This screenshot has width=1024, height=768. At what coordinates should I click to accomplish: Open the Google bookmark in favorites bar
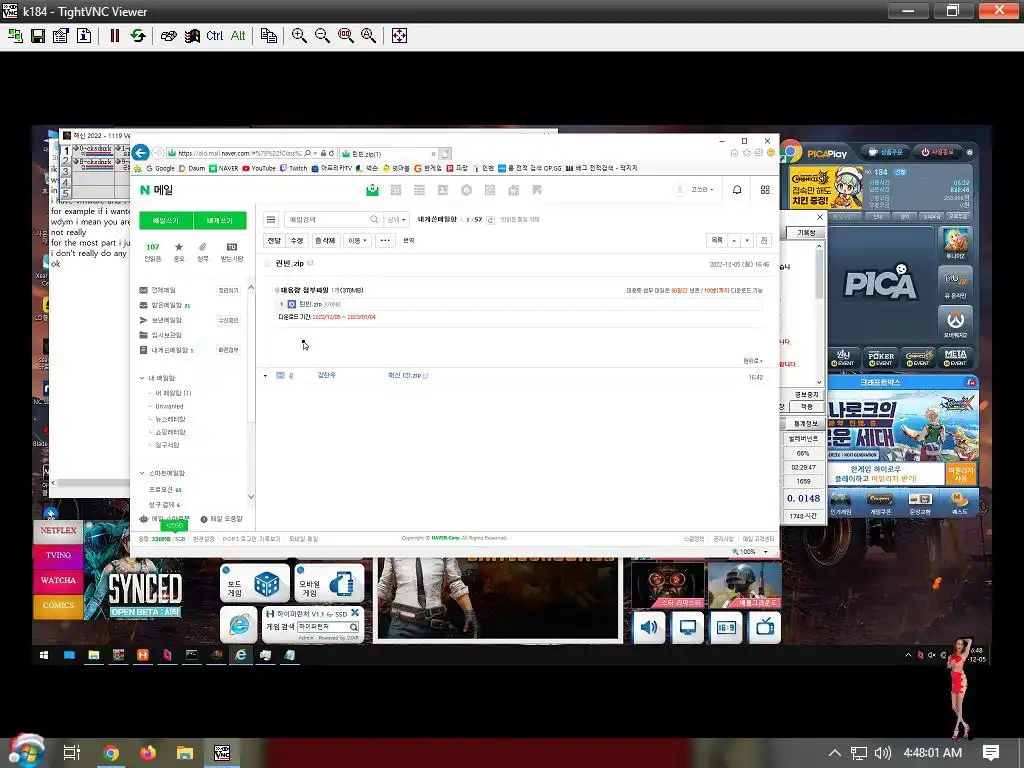pyautogui.click(x=160, y=168)
